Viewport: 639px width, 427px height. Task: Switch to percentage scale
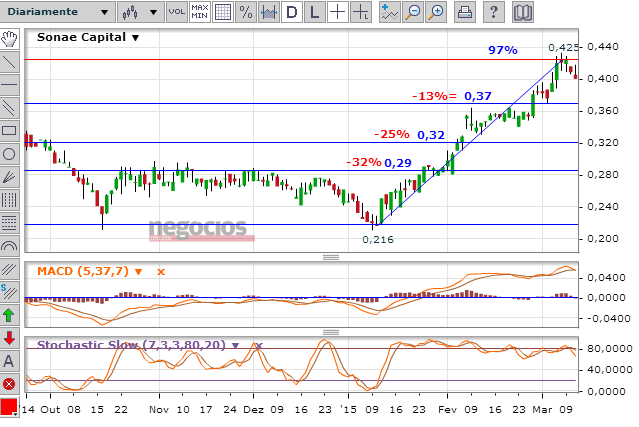tap(246, 12)
